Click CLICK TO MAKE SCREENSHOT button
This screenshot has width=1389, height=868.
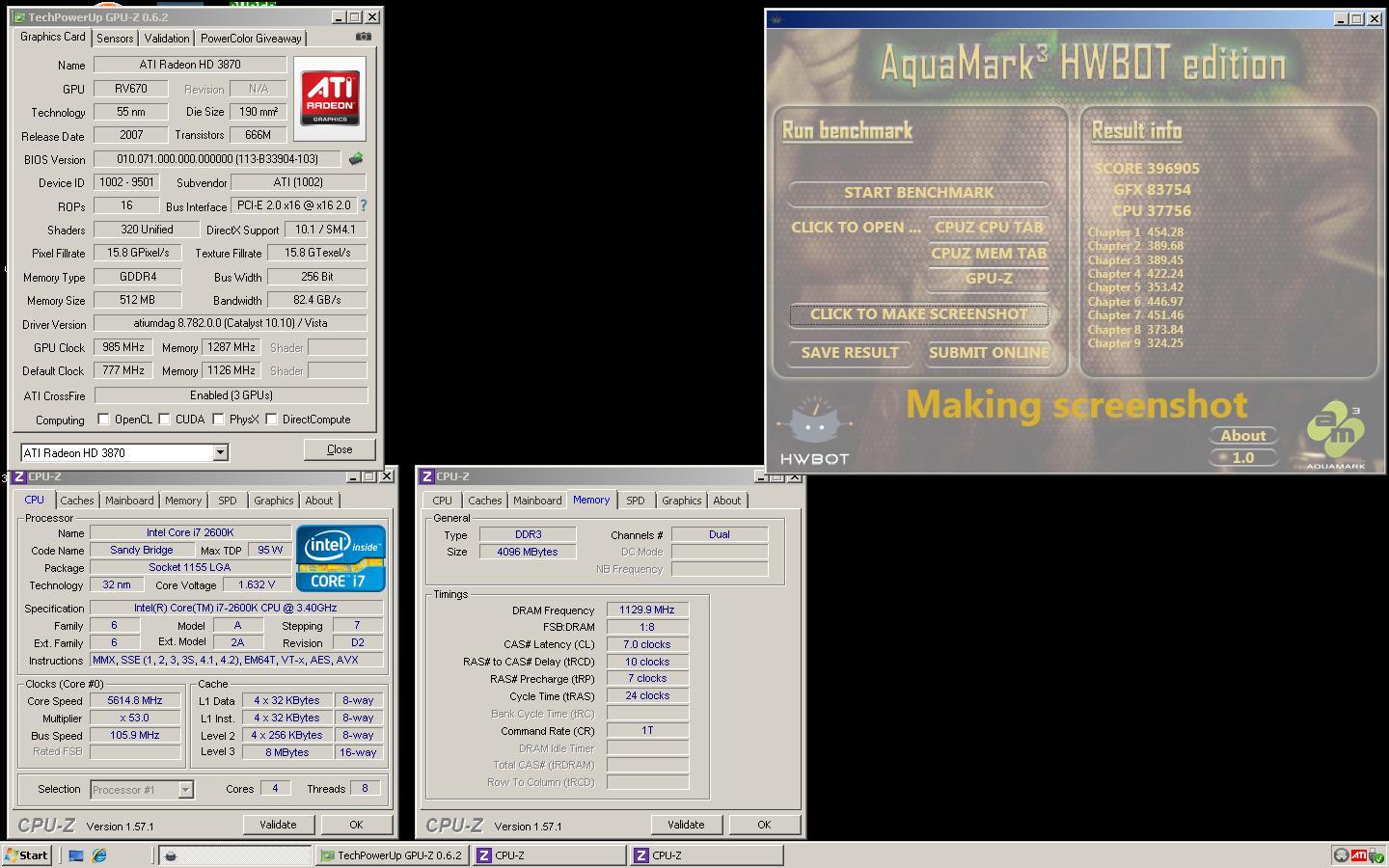pos(919,314)
